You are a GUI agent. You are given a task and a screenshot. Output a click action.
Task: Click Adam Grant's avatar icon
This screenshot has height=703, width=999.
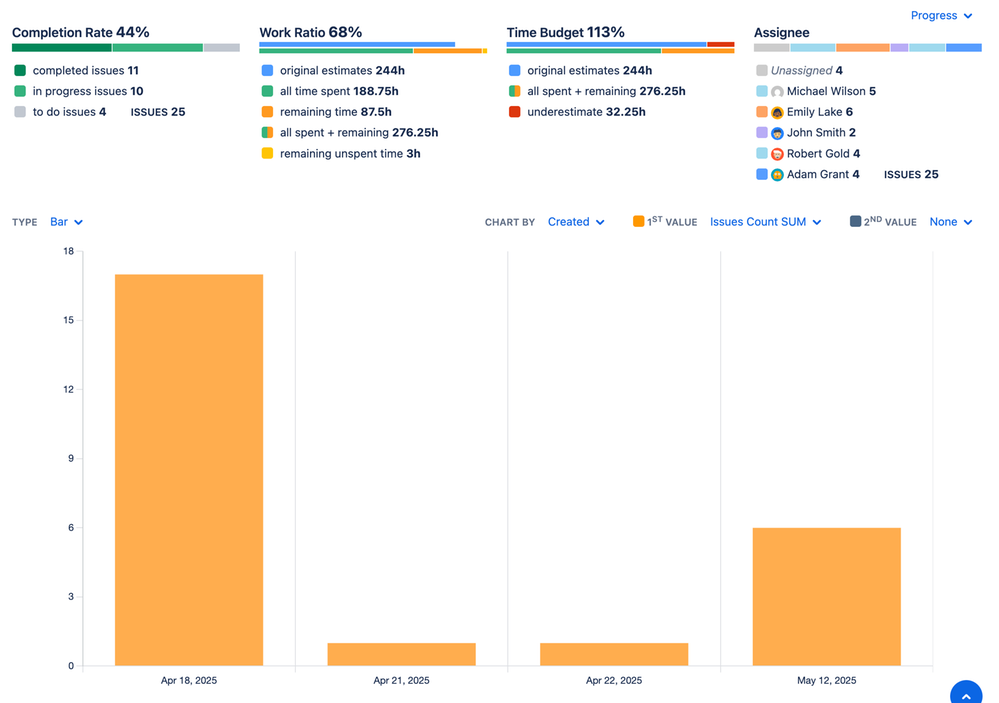click(777, 175)
